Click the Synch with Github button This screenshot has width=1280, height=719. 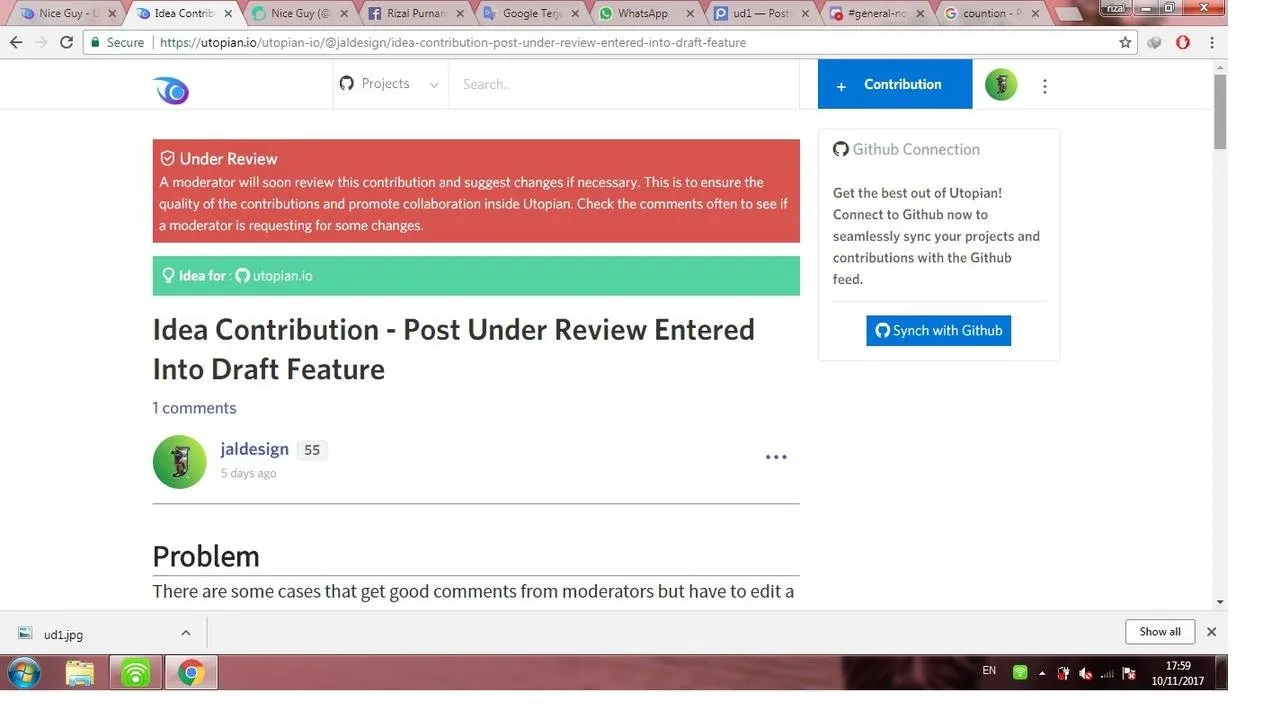tap(938, 331)
